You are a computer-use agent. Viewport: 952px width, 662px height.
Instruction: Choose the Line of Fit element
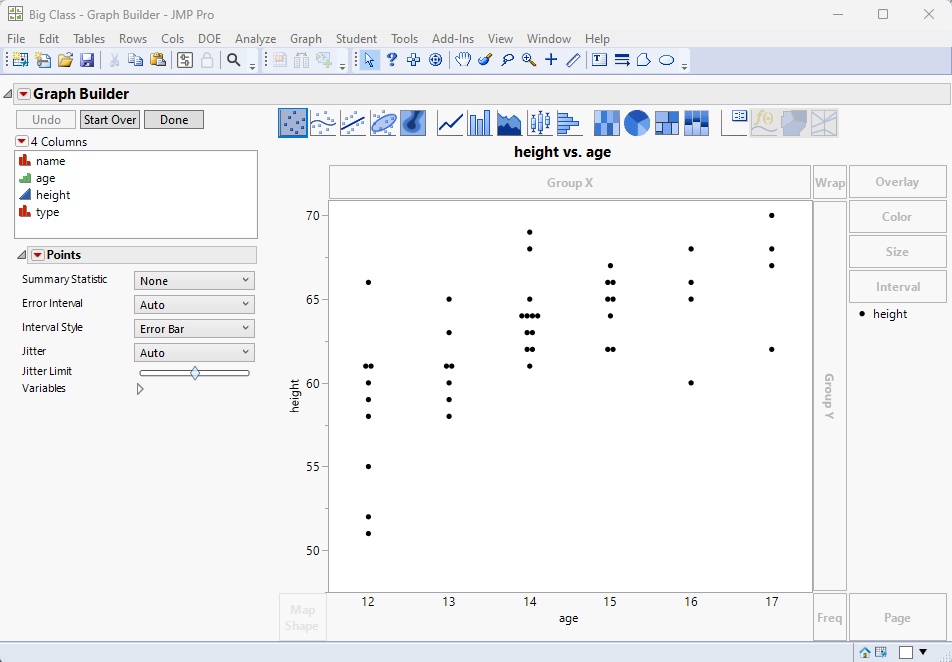(353, 123)
